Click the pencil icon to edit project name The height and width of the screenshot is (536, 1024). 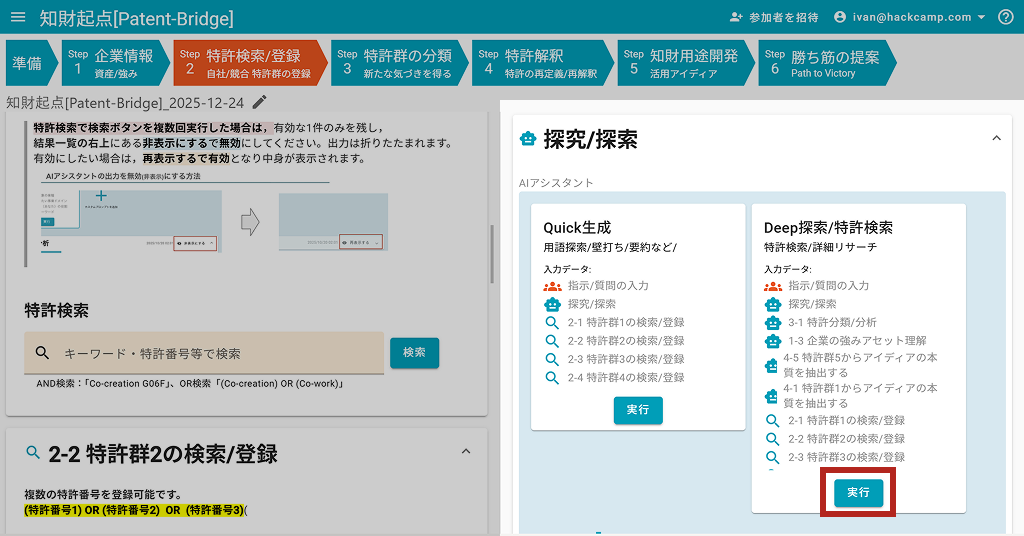(260, 102)
